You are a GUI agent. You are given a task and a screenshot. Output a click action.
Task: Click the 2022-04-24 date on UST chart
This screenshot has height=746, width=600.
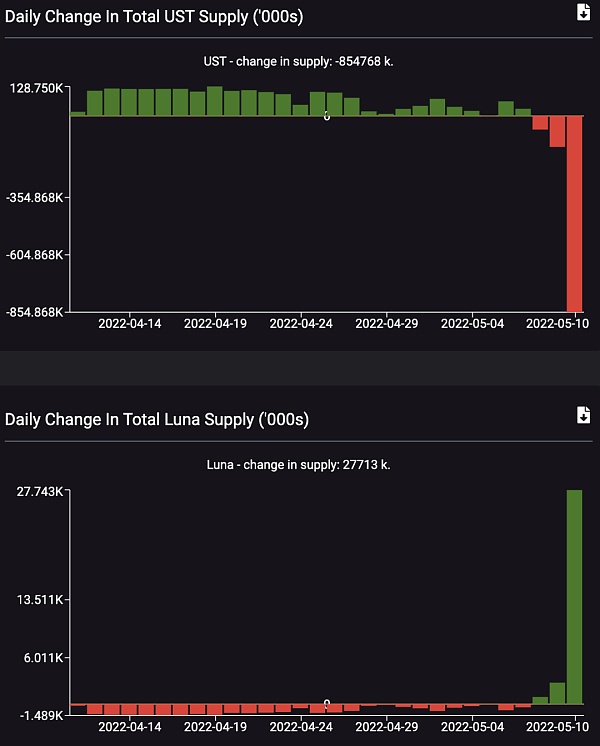(301, 324)
